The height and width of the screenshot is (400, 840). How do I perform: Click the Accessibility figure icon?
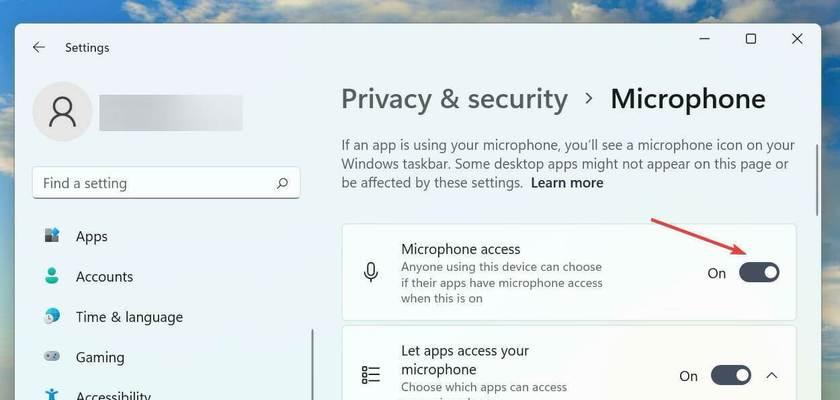[52, 395]
